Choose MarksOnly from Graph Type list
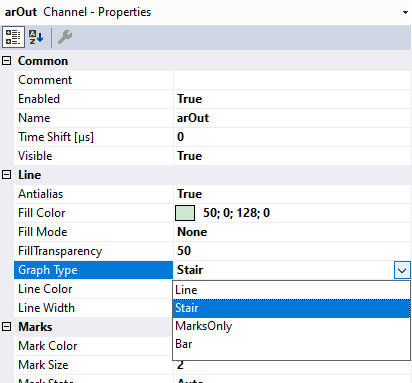 point(291,326)
